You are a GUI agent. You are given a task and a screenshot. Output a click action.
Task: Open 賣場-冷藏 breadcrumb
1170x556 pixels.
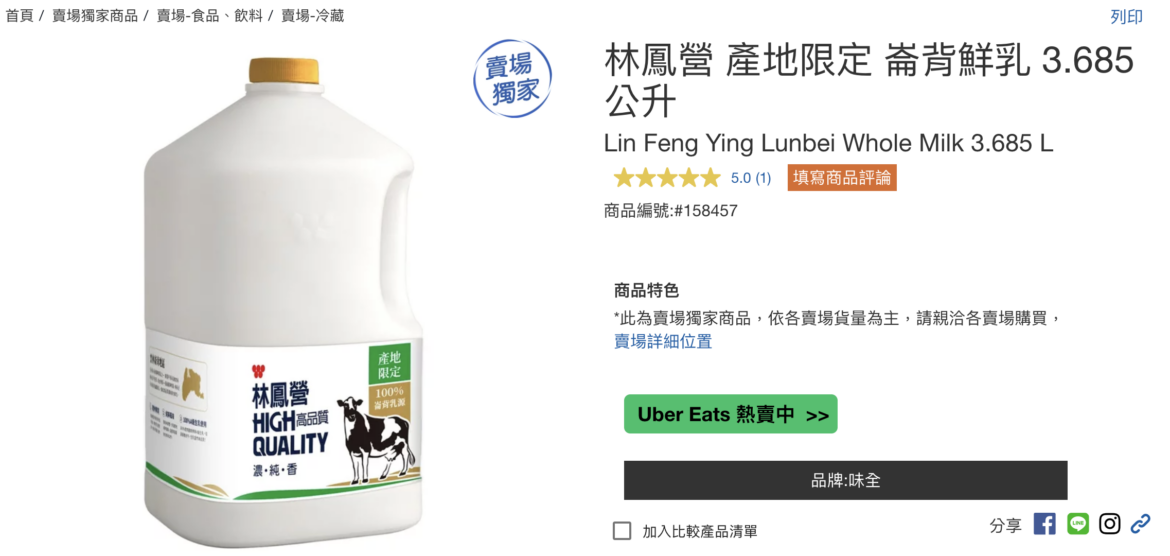point(313,16)
